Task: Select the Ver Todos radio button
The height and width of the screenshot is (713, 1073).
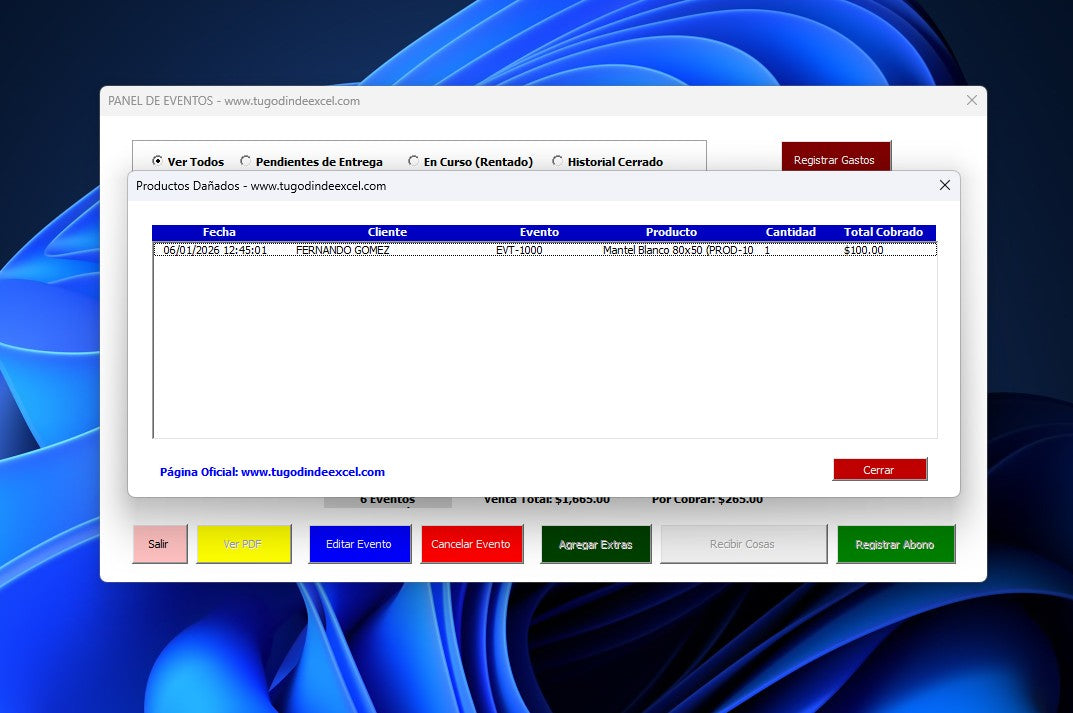Action: (157, 161)
